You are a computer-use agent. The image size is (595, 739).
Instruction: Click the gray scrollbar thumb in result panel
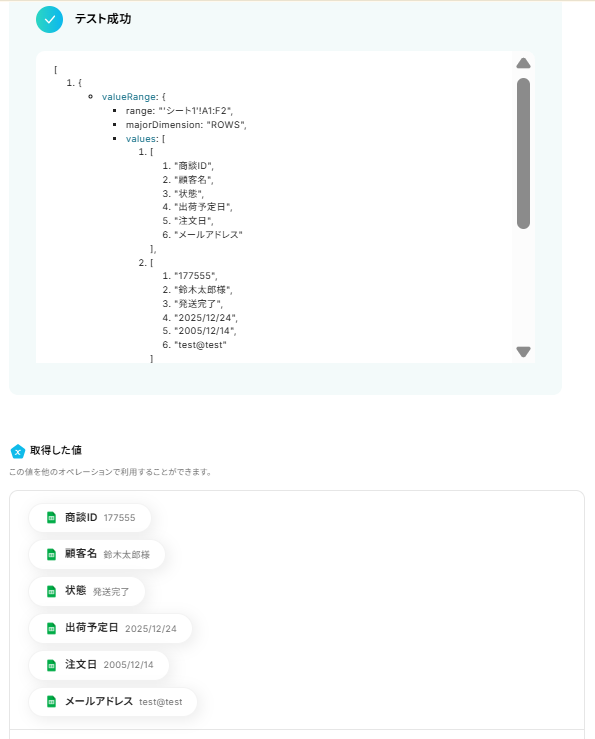click(x=523, y=154)
